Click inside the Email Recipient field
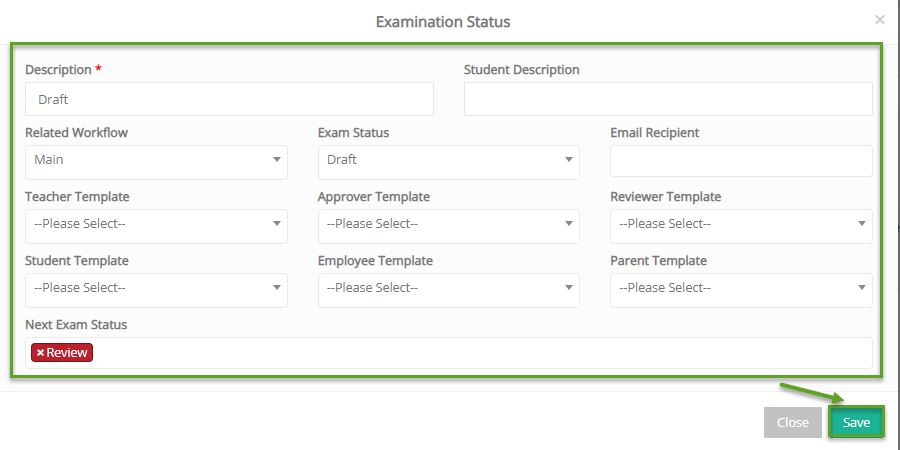This screenshot has height=450, width=900. pos(741,161)
